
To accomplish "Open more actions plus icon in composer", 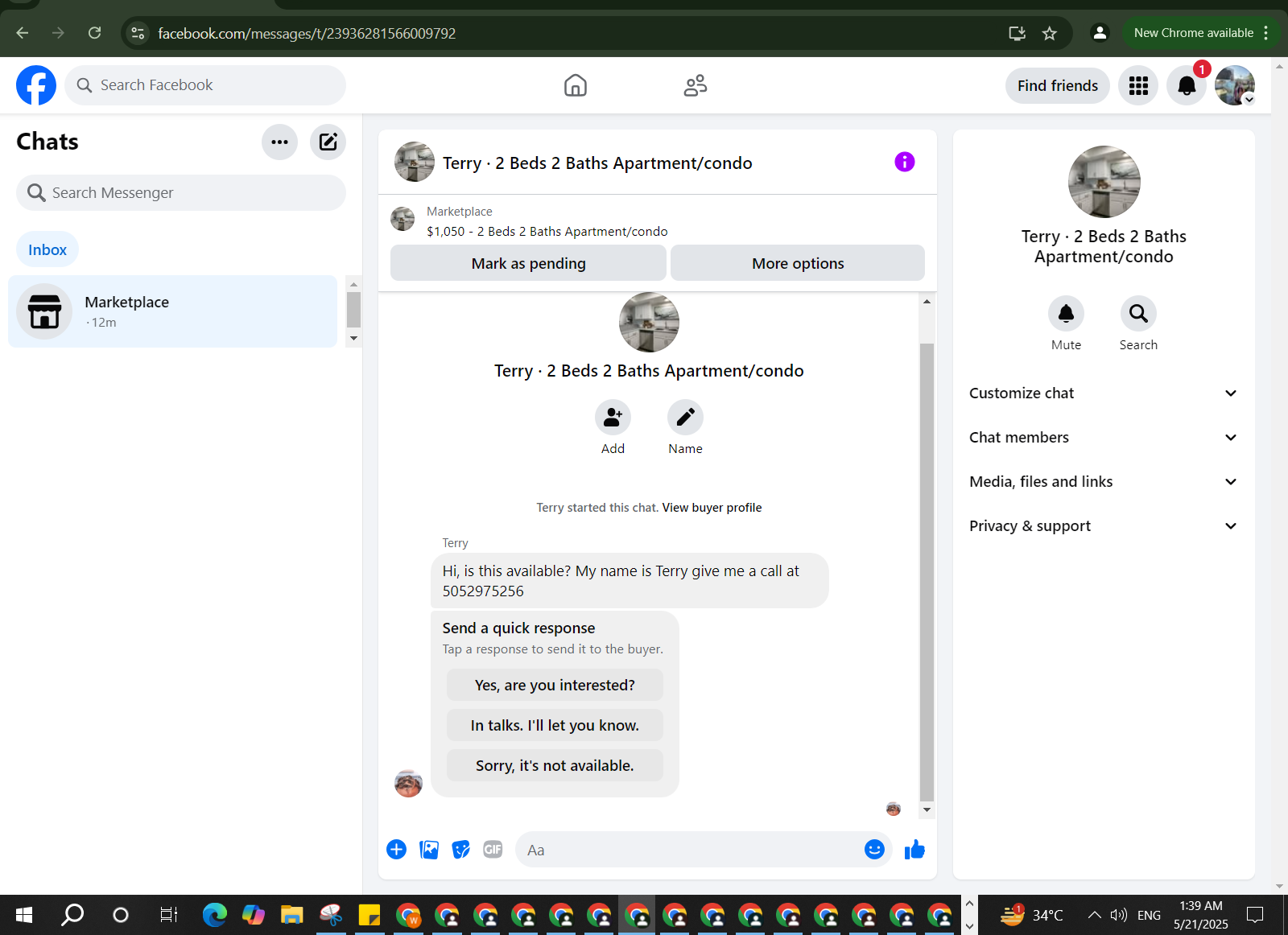I will pyautogui.click(x=397, y=850).
